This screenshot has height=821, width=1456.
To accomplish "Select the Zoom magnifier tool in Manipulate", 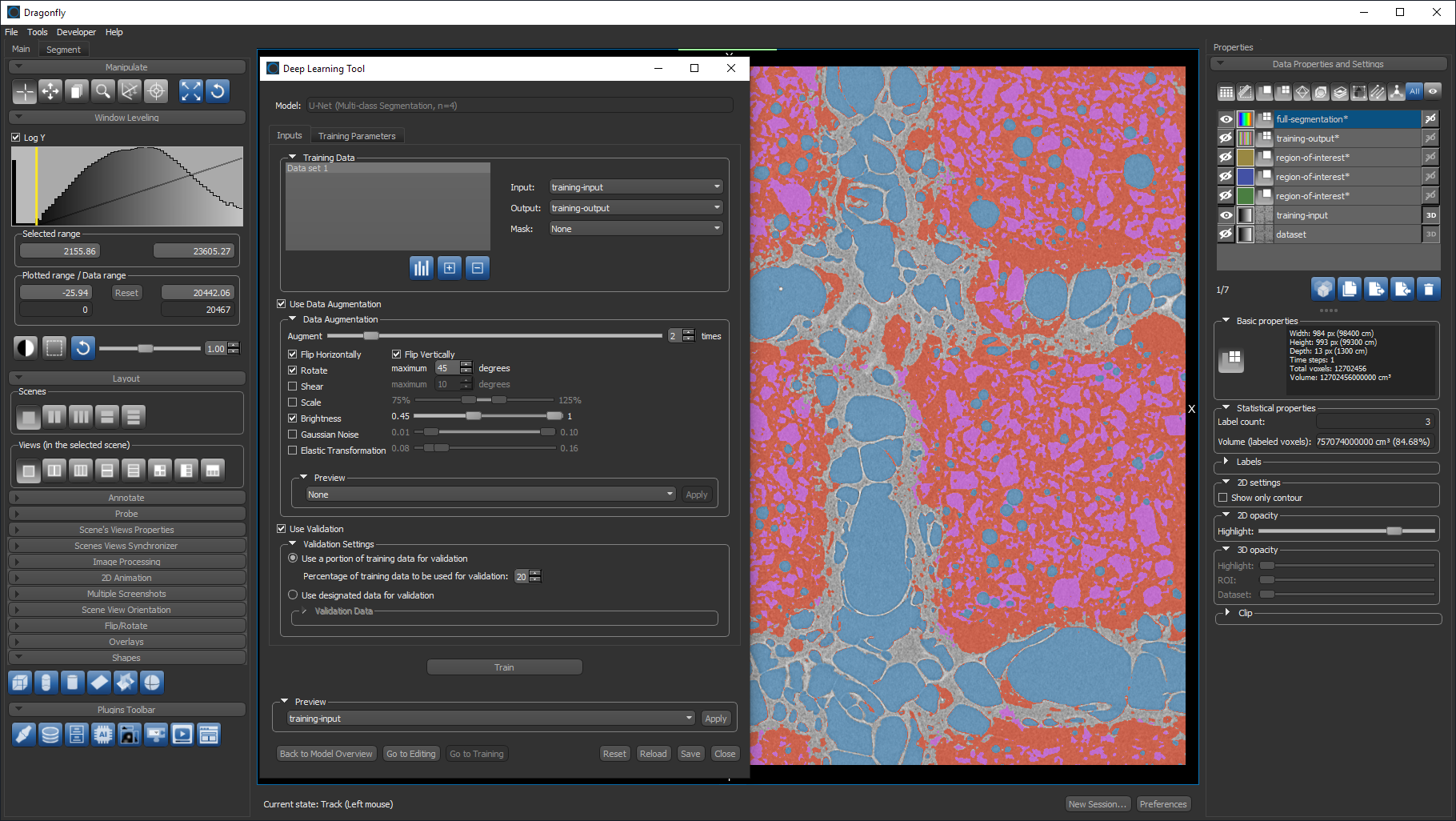I will [x=103, y=91].
